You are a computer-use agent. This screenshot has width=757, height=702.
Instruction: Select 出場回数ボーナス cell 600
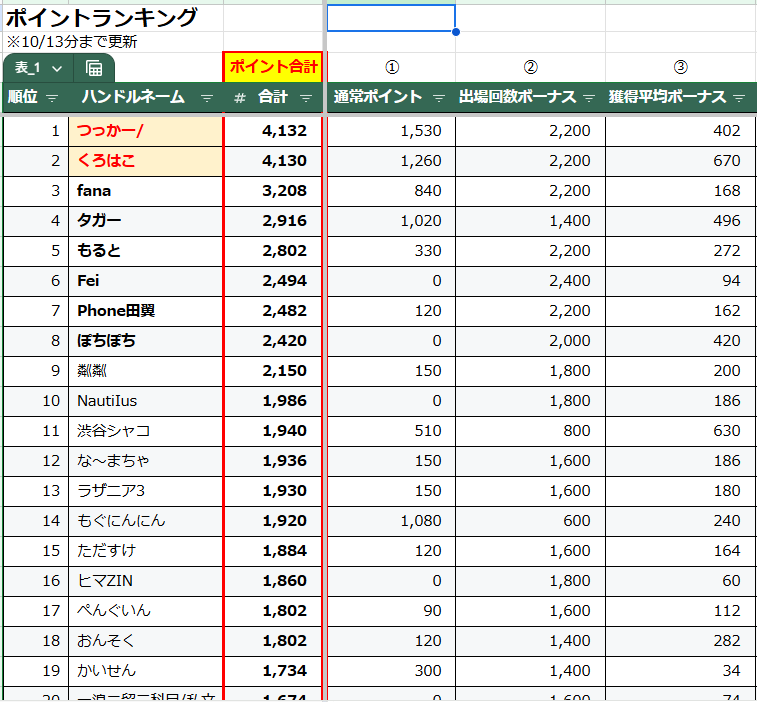click(530, 520)
